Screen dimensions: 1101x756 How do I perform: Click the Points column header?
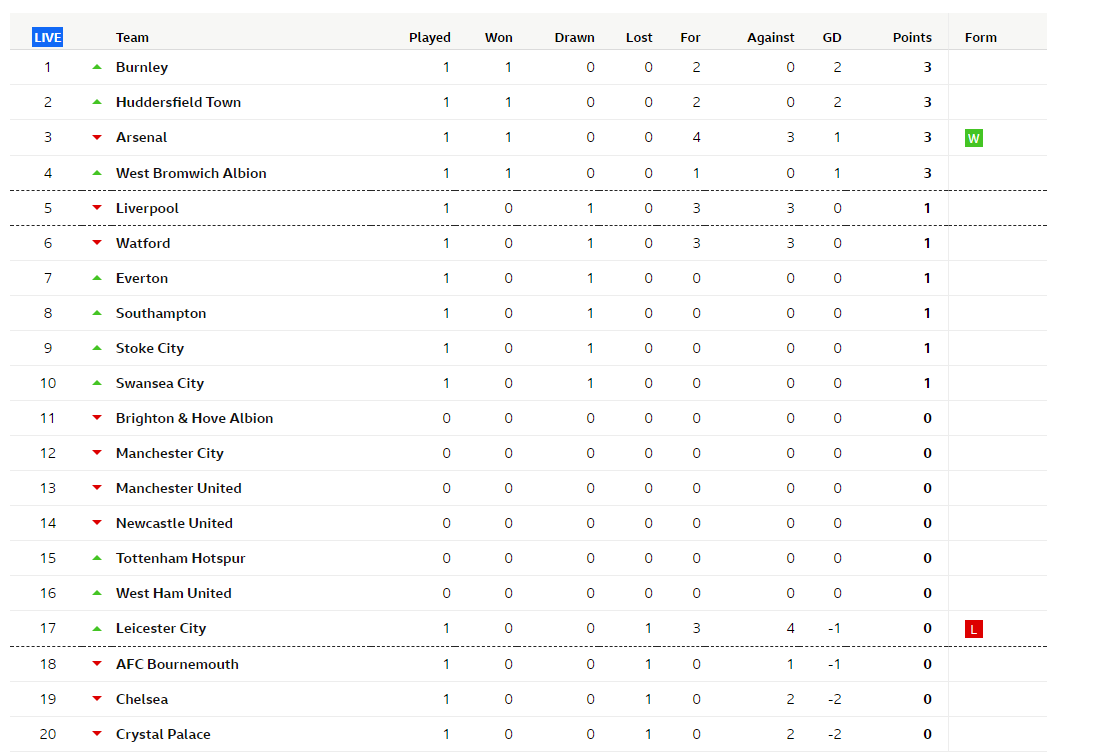point(912,38)
